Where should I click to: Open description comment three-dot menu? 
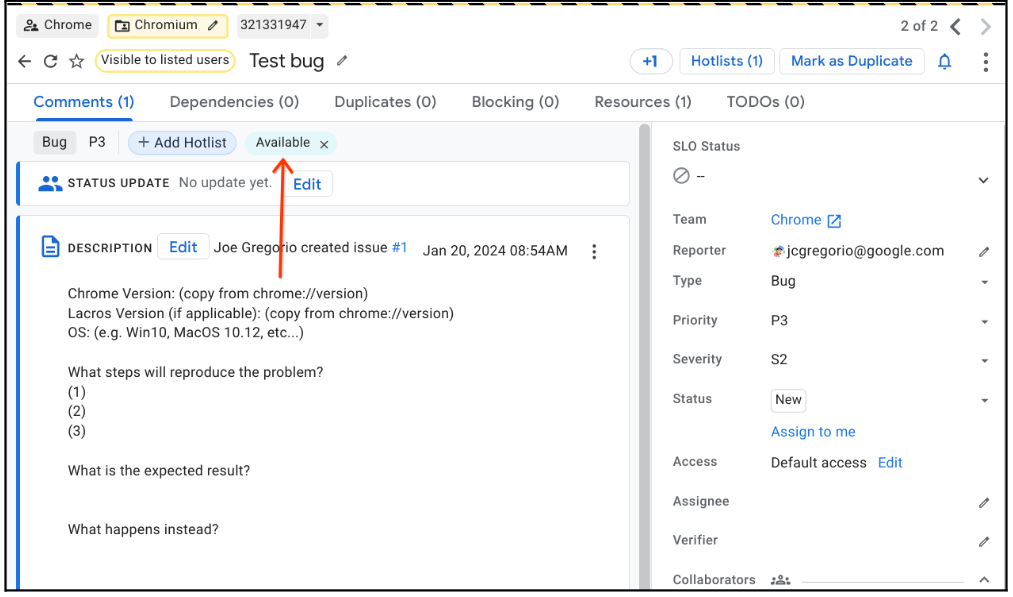click(x=594, y=251)
